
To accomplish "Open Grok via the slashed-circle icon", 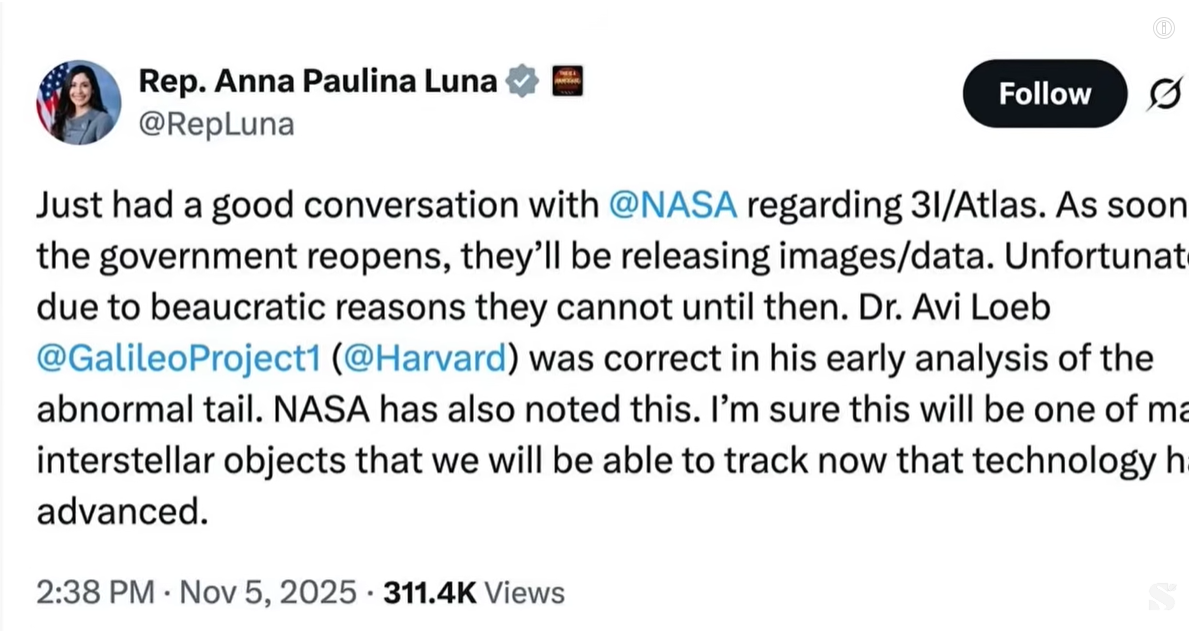I will click(x=1165, y=93).
